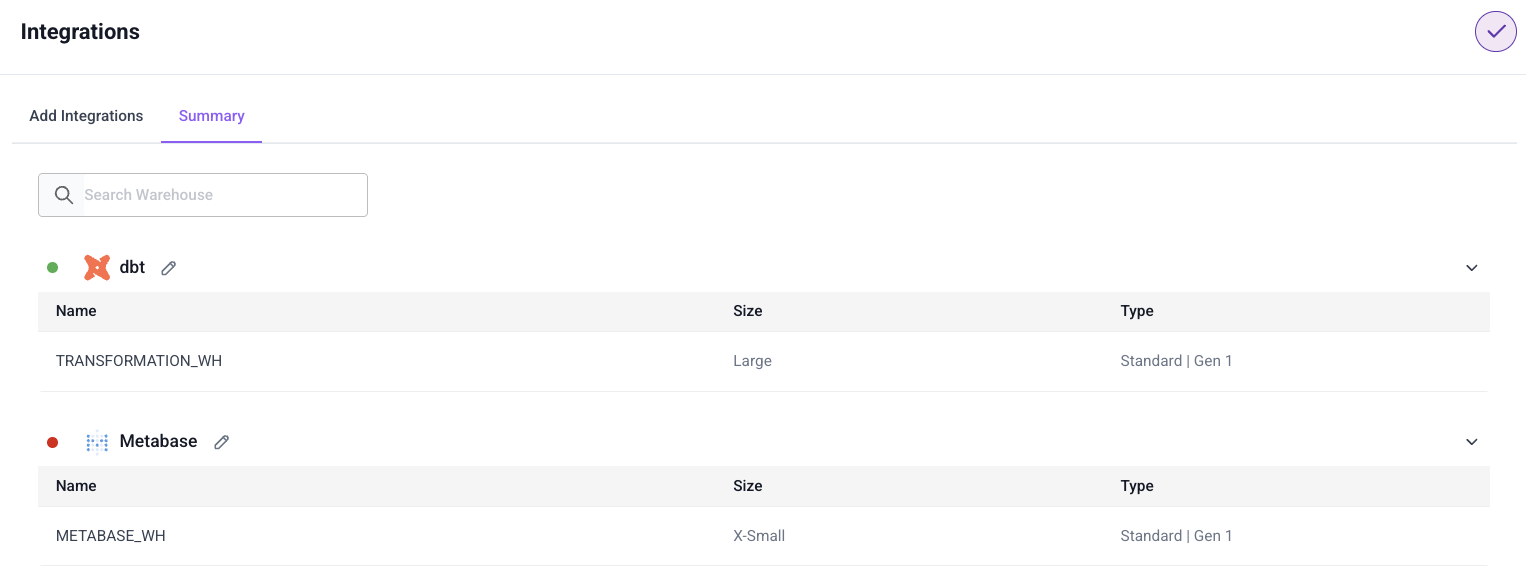This screenshot has width=1526, height=578.
Task: Click the Metabase logo icon
Action: 97,442
